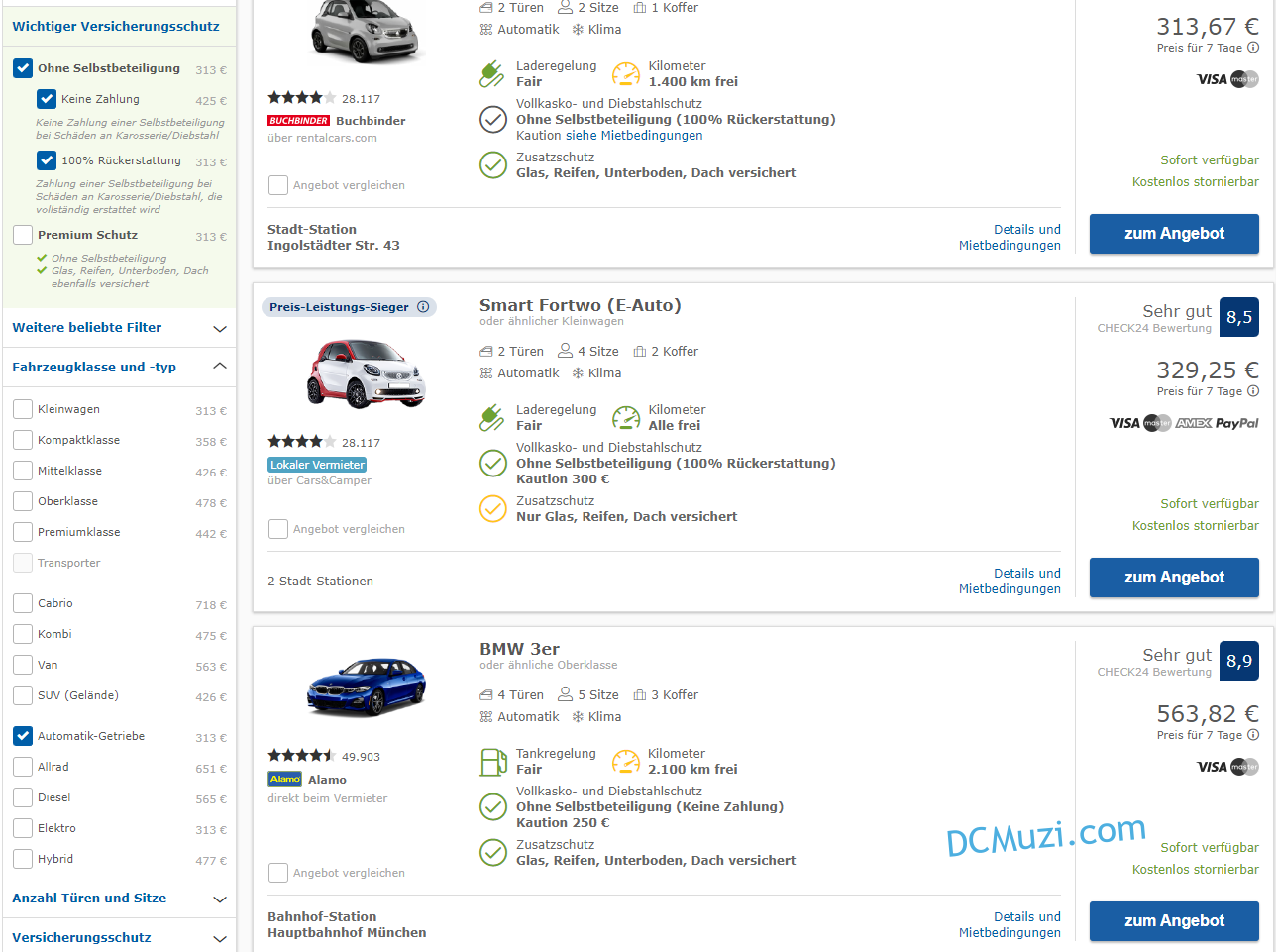Enable the Allrad filter

[23, 767]
